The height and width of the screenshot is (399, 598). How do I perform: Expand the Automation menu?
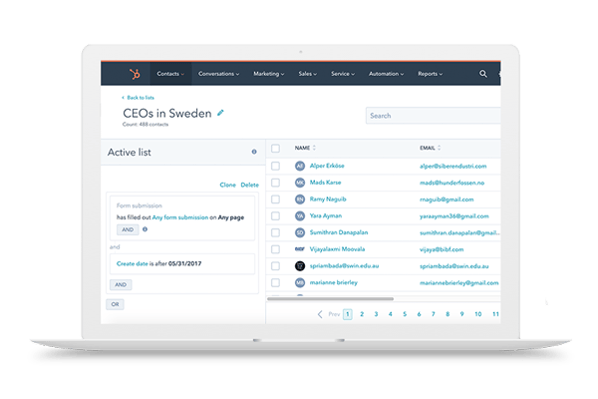[386, 74]
